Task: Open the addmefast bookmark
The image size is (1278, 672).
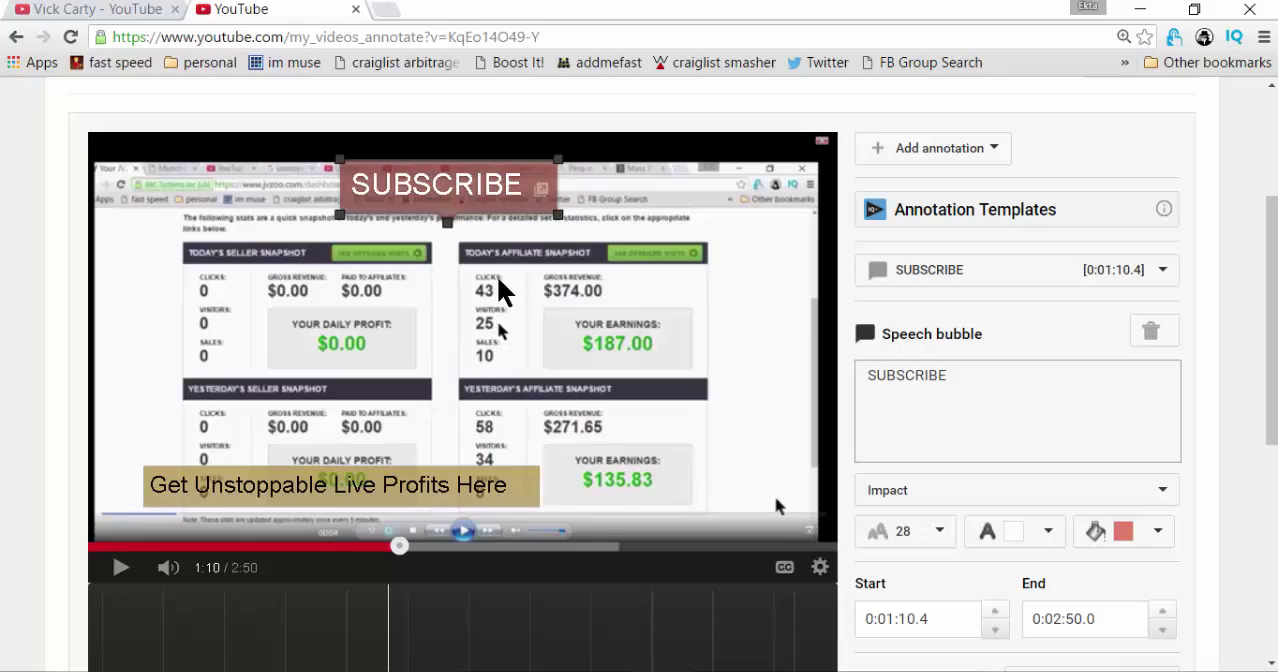Action: 599,62
